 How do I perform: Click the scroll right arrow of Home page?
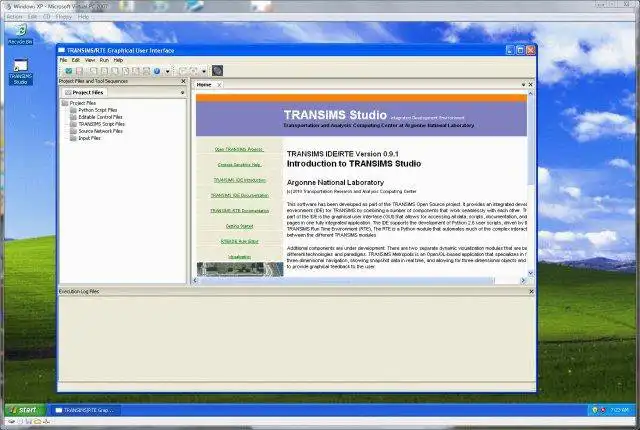pos(522,281)
